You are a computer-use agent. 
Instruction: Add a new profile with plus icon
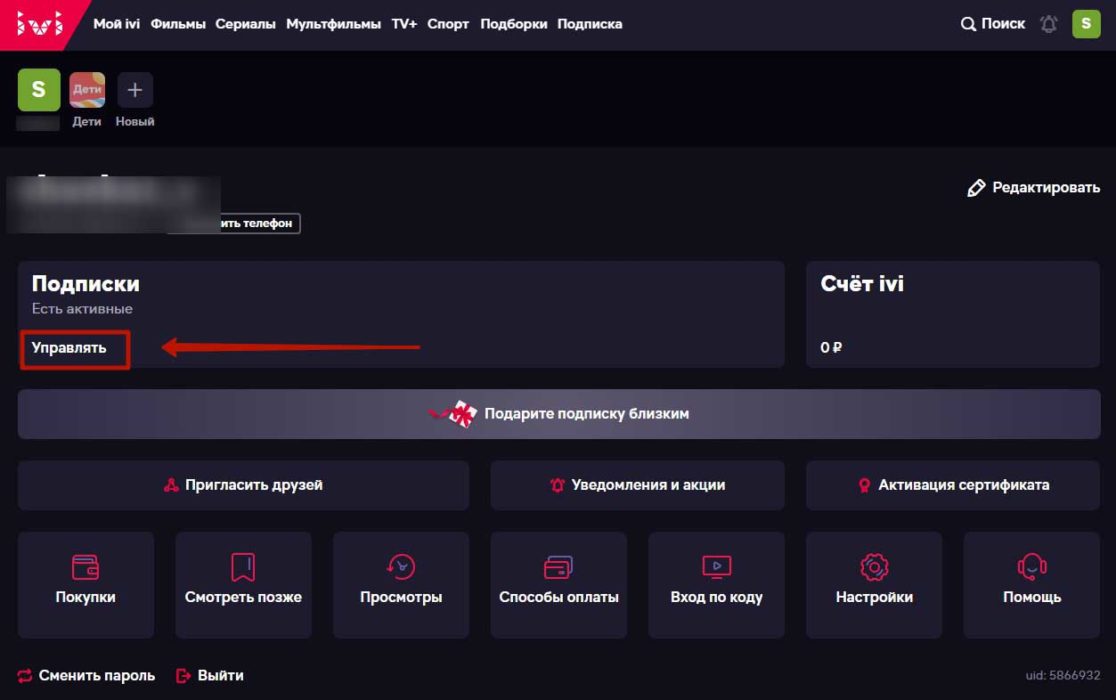(135, 91)
